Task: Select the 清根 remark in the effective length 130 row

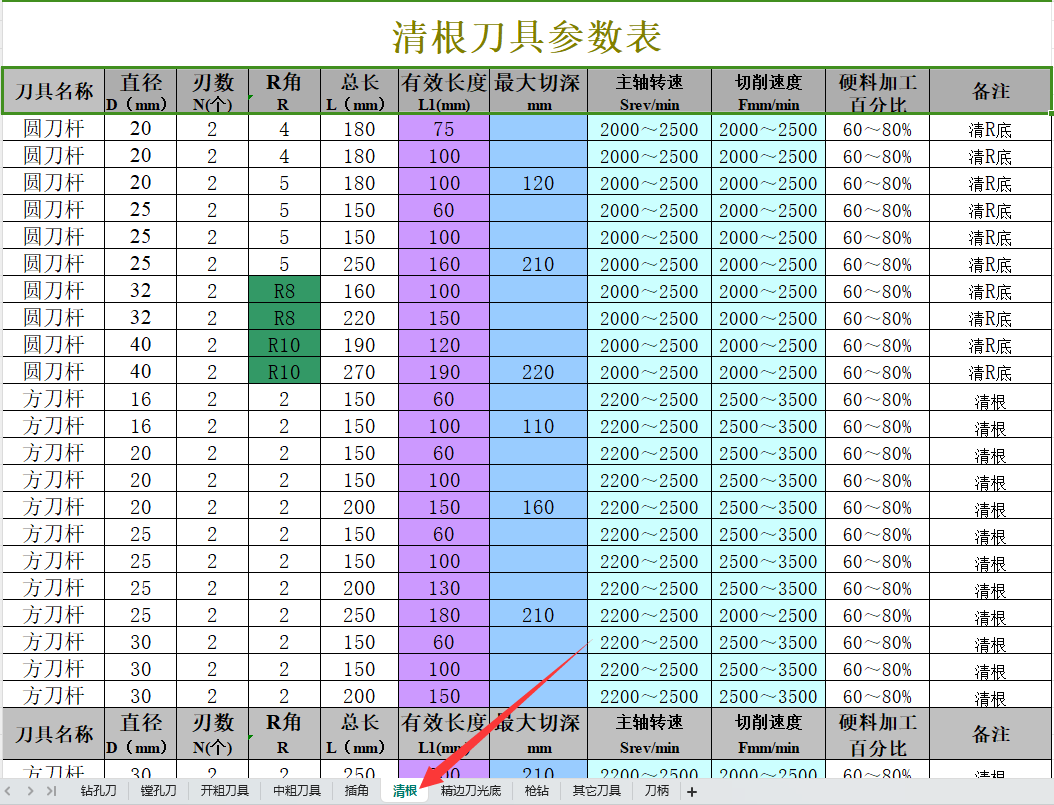Action: [990, 587]
